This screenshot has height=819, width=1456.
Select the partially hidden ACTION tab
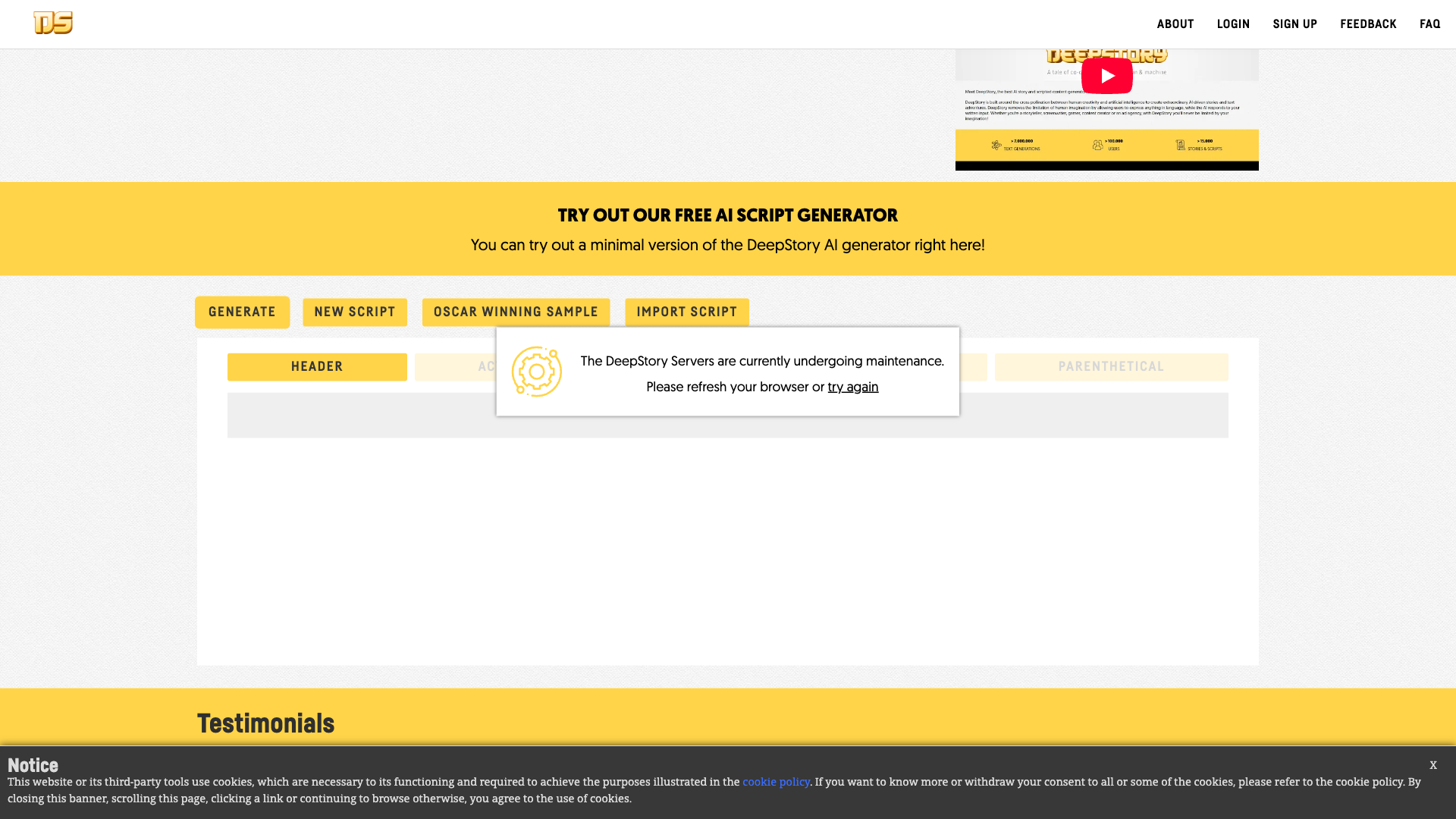point(455,367)
